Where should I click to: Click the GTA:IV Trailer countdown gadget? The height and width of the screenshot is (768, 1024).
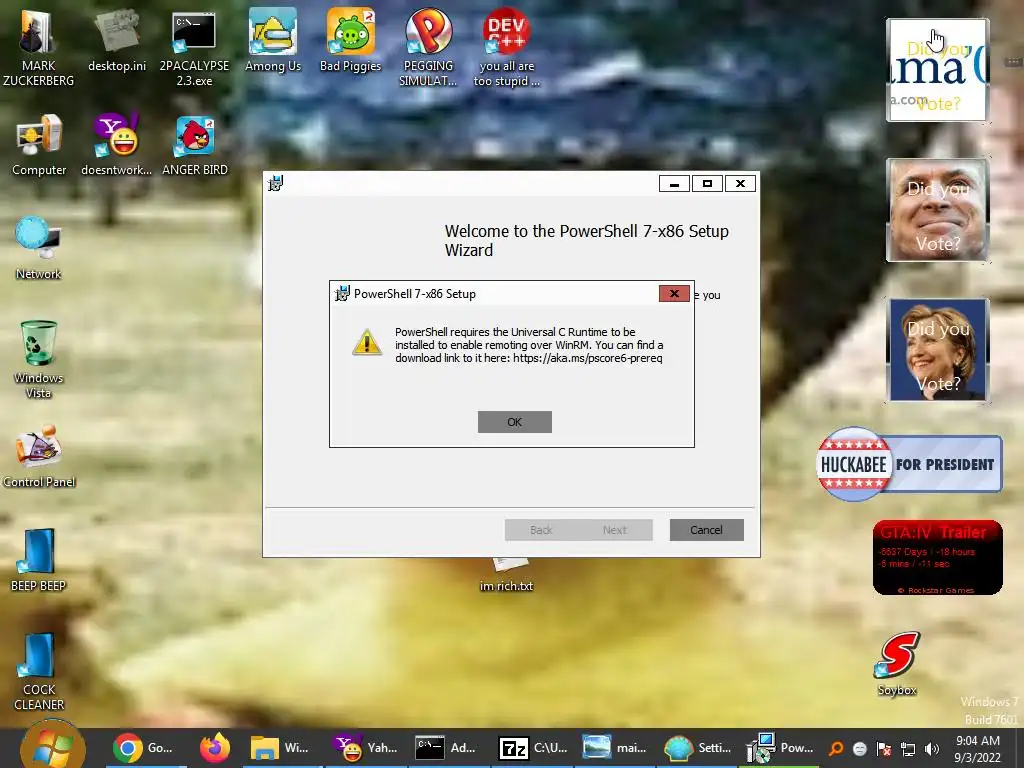click(x=938, y=558)
